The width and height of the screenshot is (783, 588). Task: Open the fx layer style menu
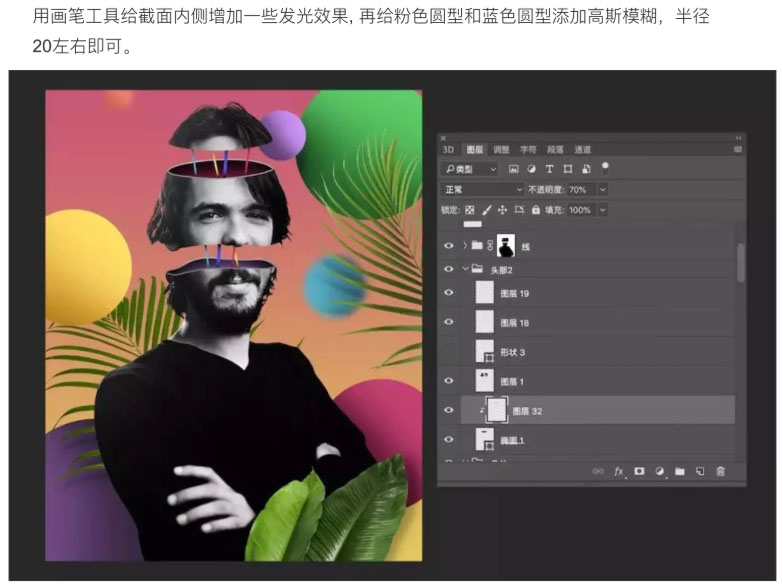coord(619,471)
